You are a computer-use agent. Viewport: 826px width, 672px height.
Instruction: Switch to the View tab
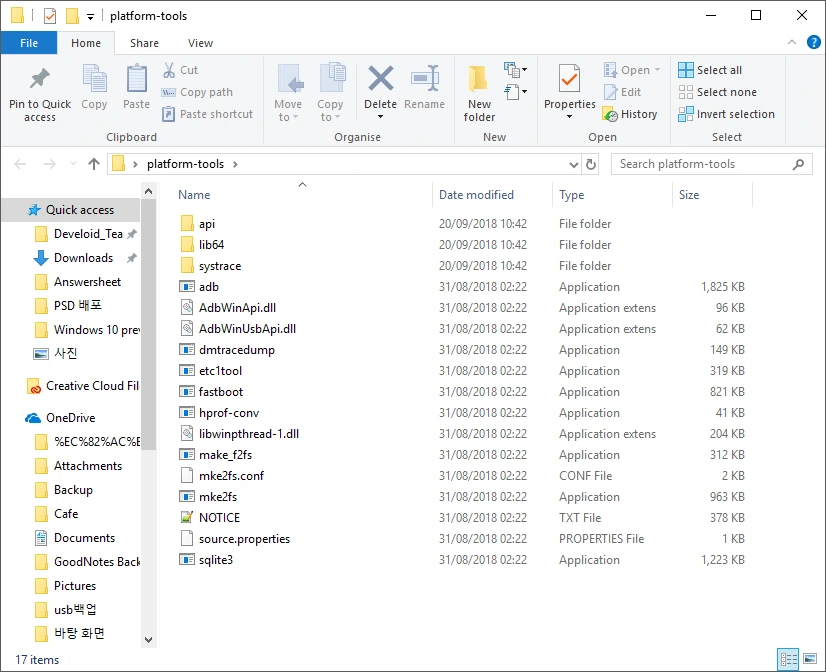point(201,43)
